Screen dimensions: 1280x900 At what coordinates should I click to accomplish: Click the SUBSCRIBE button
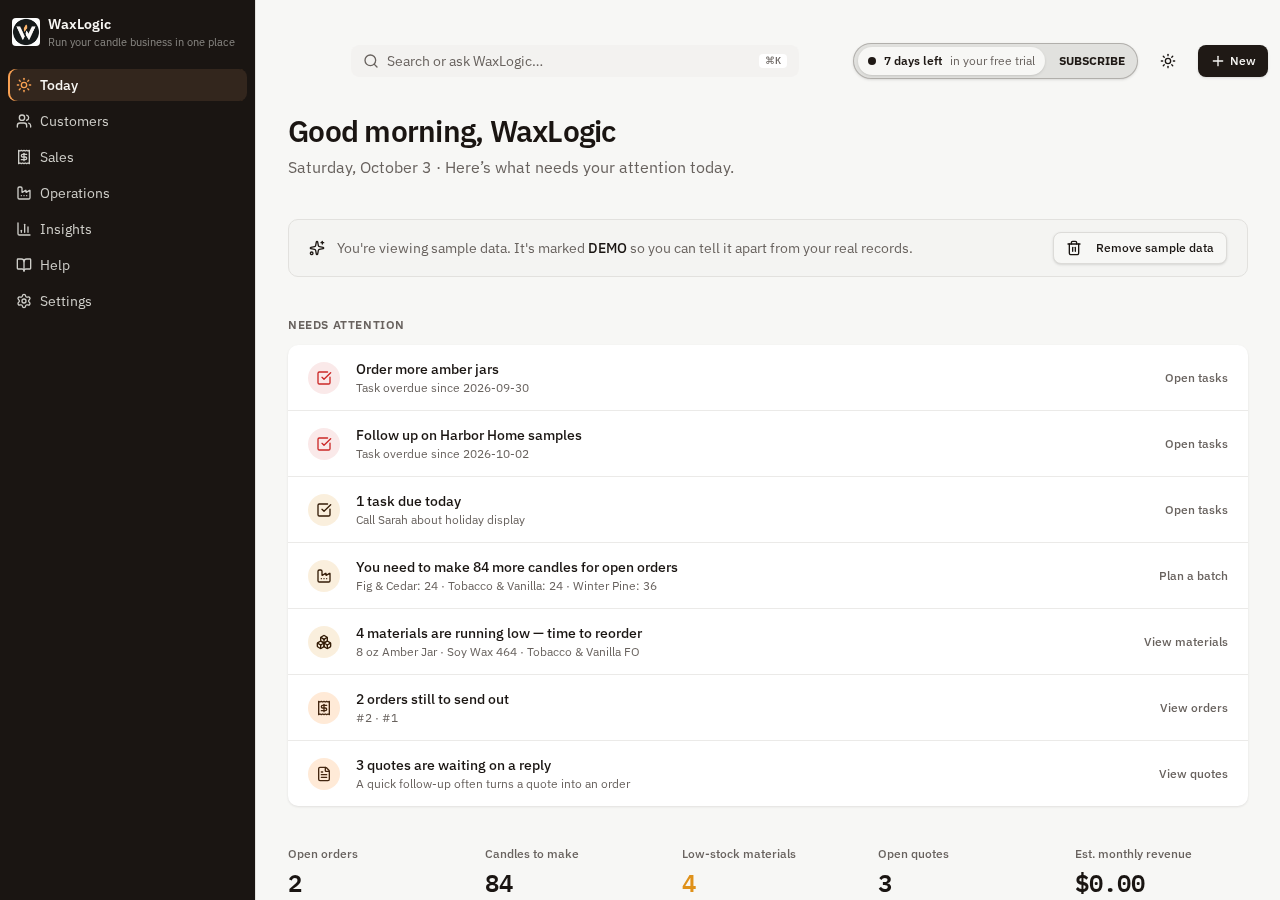click(1092, 61)
